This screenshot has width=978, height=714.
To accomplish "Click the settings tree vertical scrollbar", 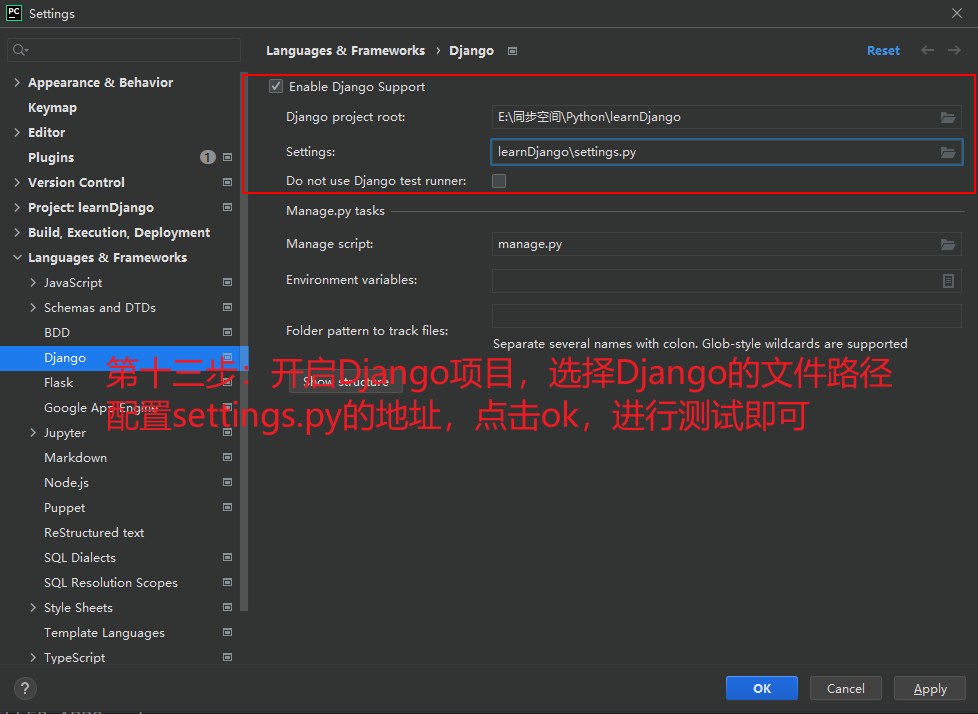I will tap(244, 342).
